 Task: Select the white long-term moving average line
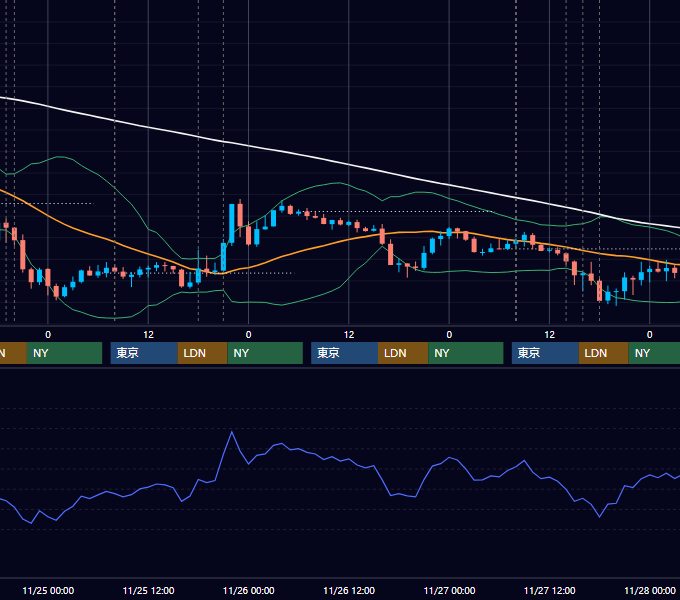347,164
